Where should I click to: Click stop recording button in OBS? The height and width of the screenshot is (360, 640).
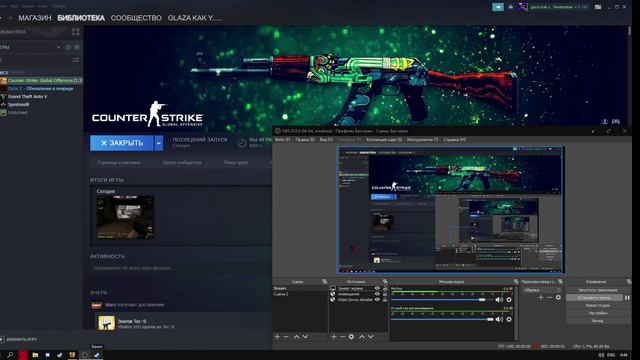tap(594, 298)
